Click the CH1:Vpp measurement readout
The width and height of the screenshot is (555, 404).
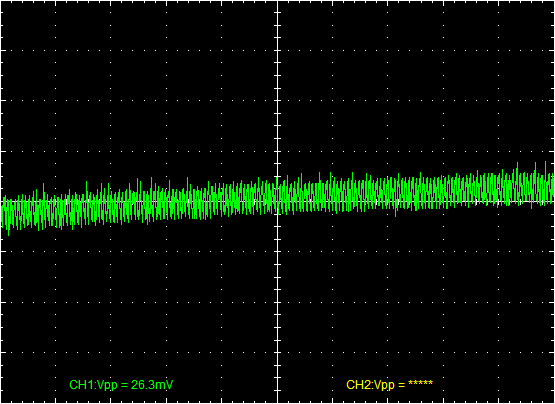pyautogui.click(x=121, y=385)
